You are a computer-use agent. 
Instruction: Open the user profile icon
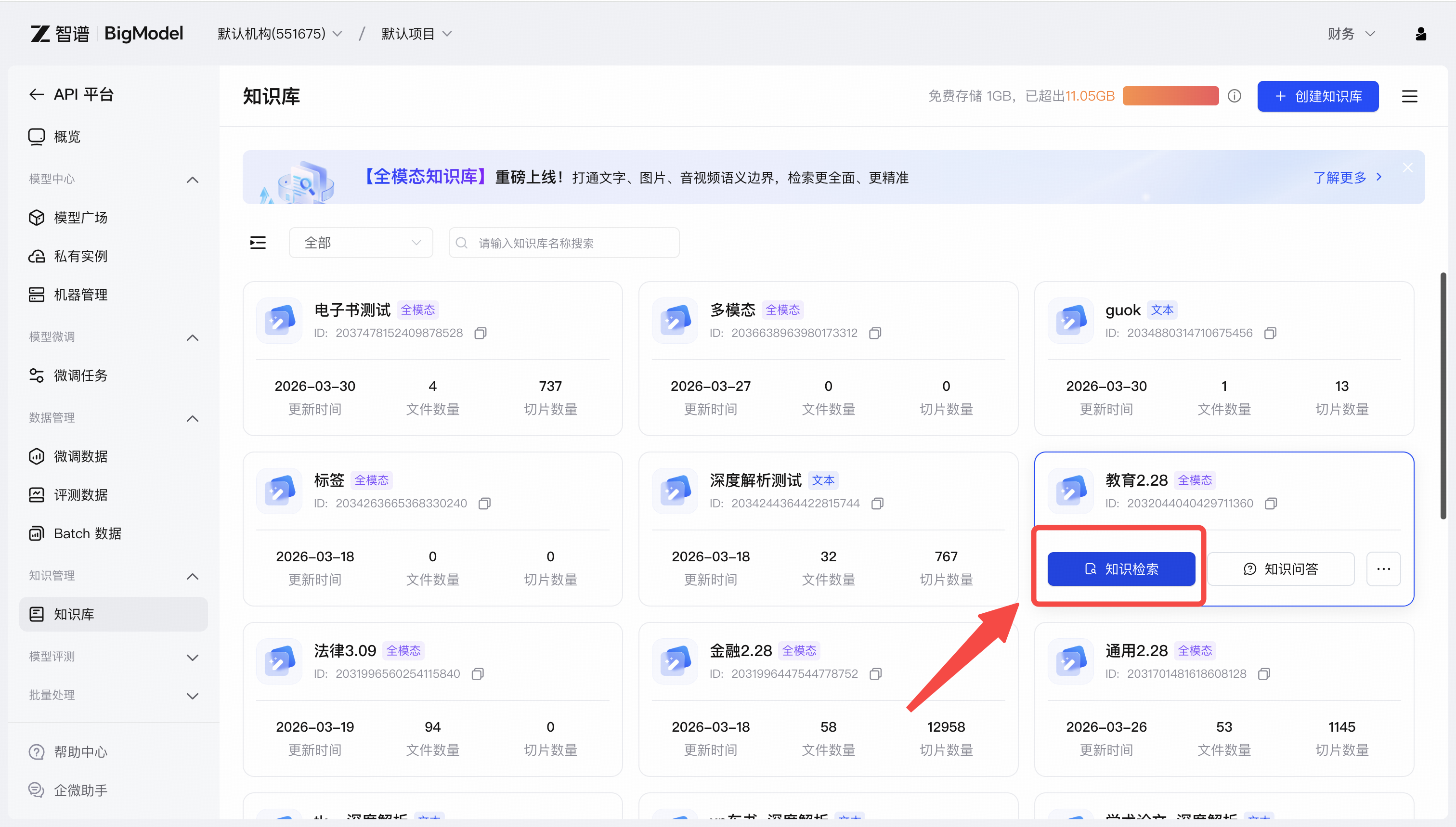tap(1420, 34)
